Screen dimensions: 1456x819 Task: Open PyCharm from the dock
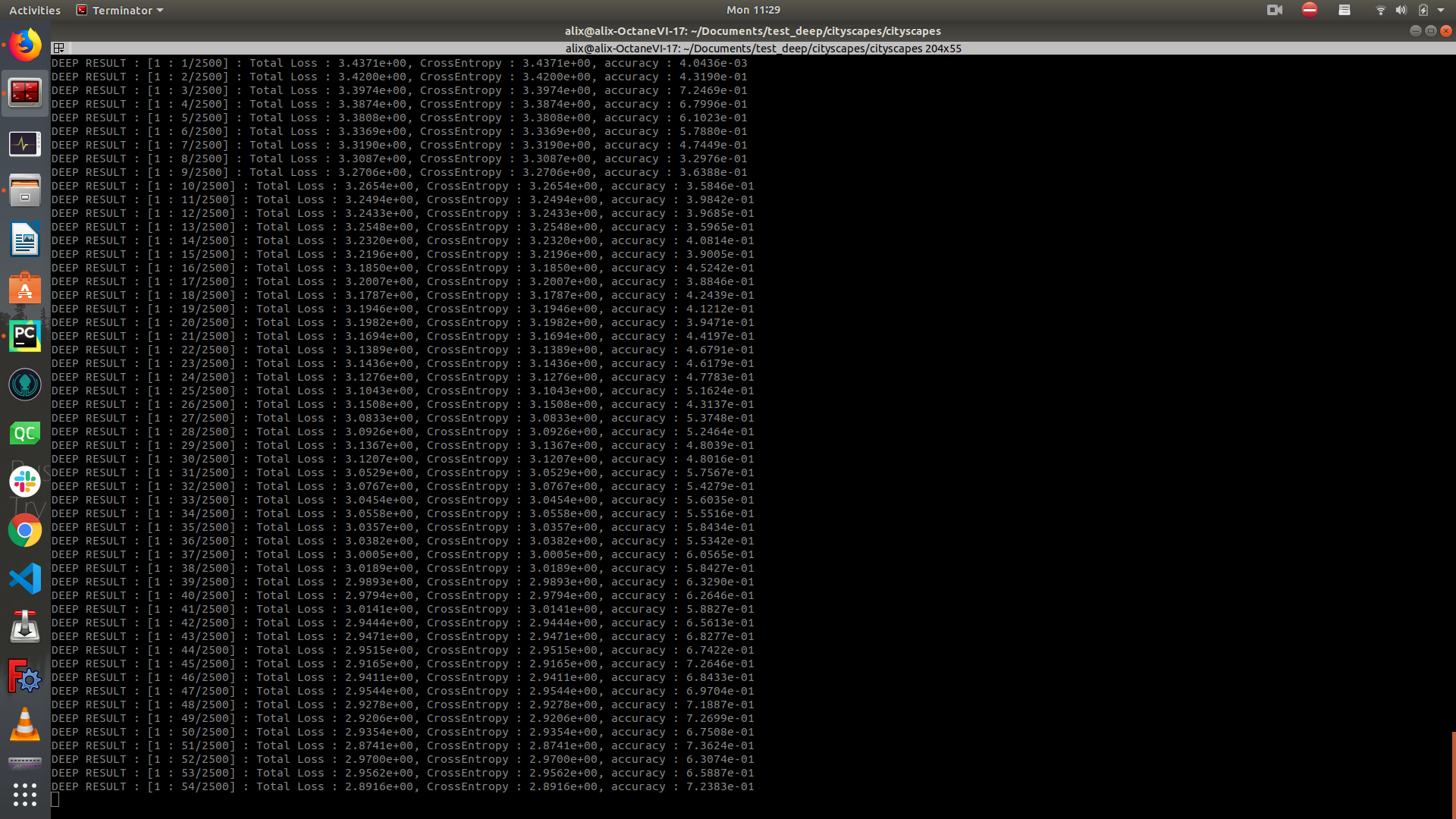tap(25, 336)
